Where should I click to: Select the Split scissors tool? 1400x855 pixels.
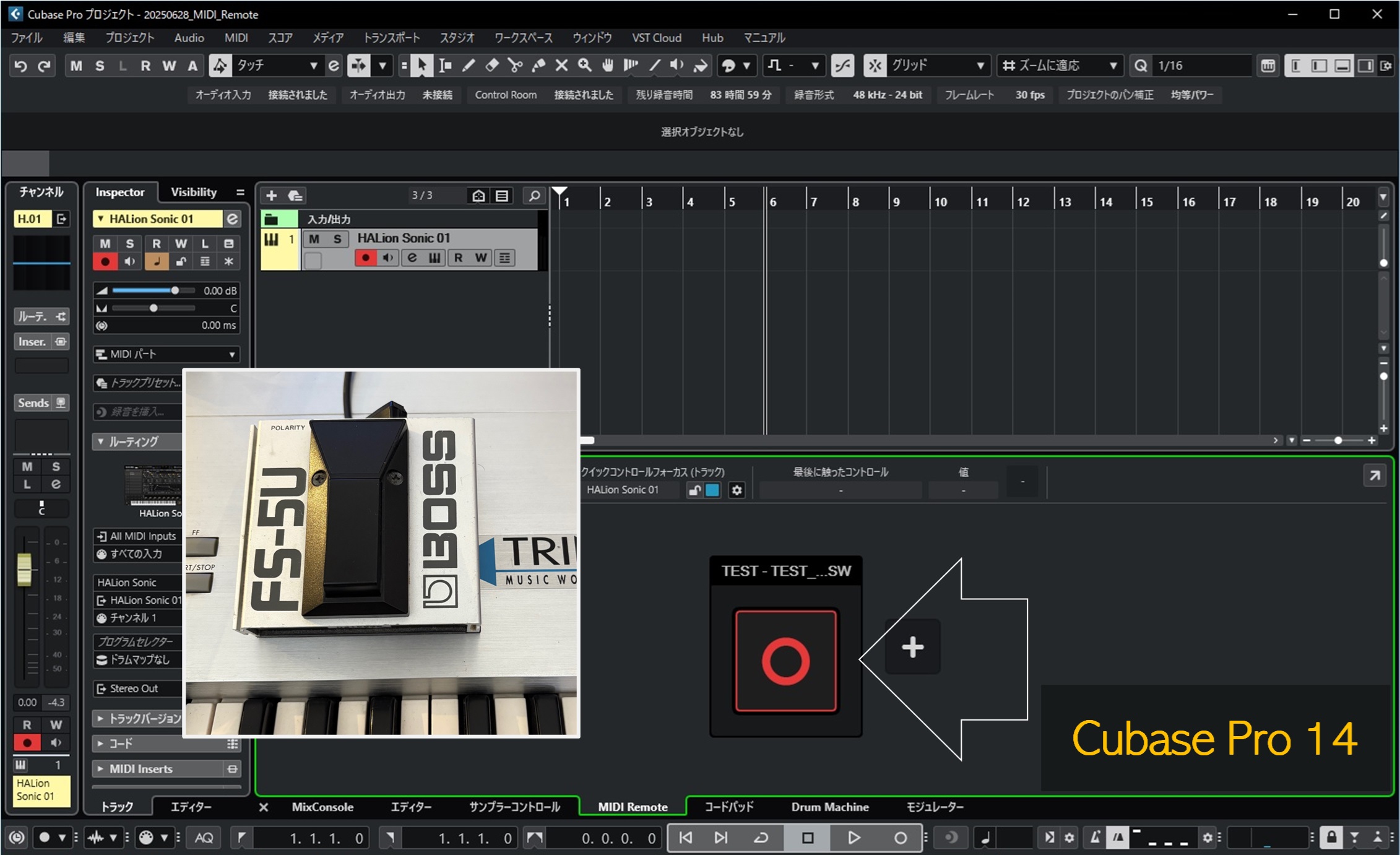point(515,66)
